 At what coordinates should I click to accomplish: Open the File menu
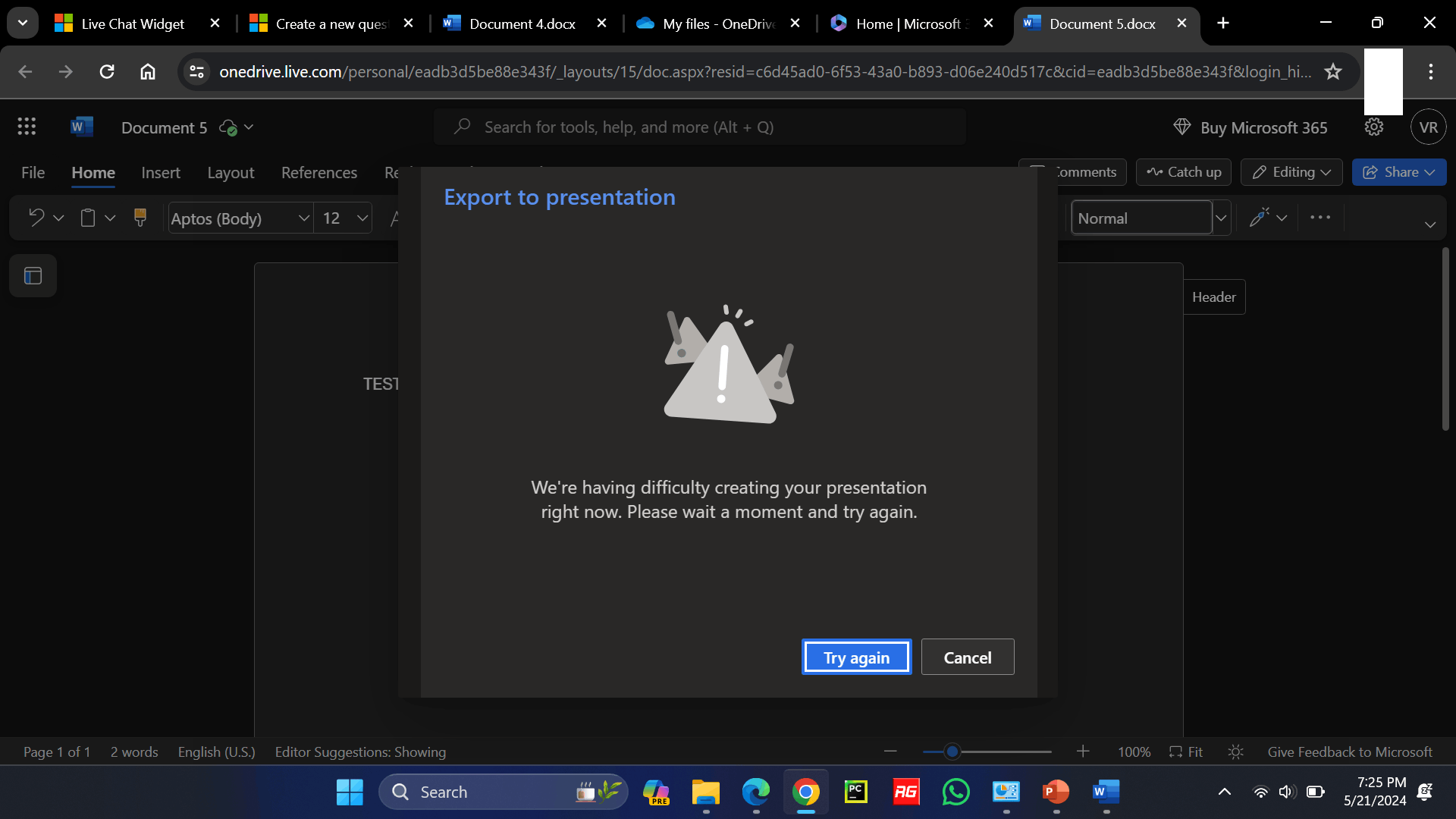pos(33,172)
